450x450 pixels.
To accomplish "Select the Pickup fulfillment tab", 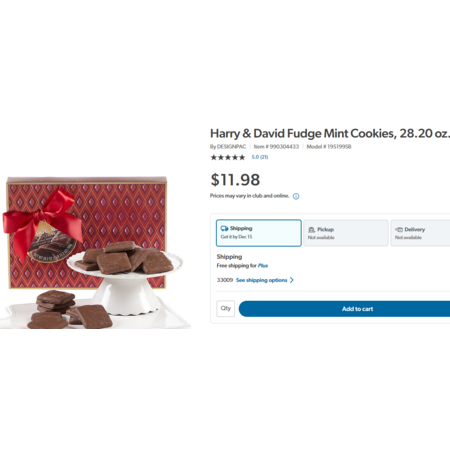I will [x=346, y=233].
